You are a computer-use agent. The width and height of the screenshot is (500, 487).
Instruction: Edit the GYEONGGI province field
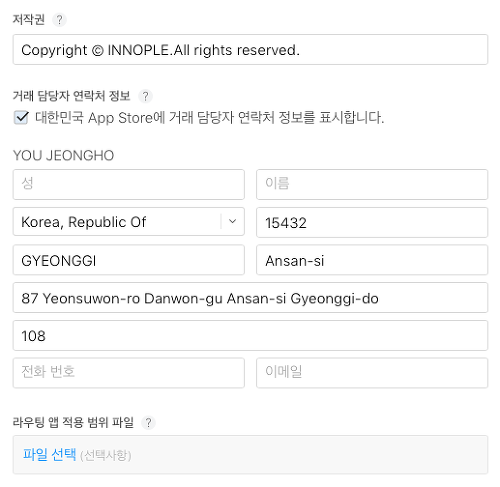tap(129, 260)
